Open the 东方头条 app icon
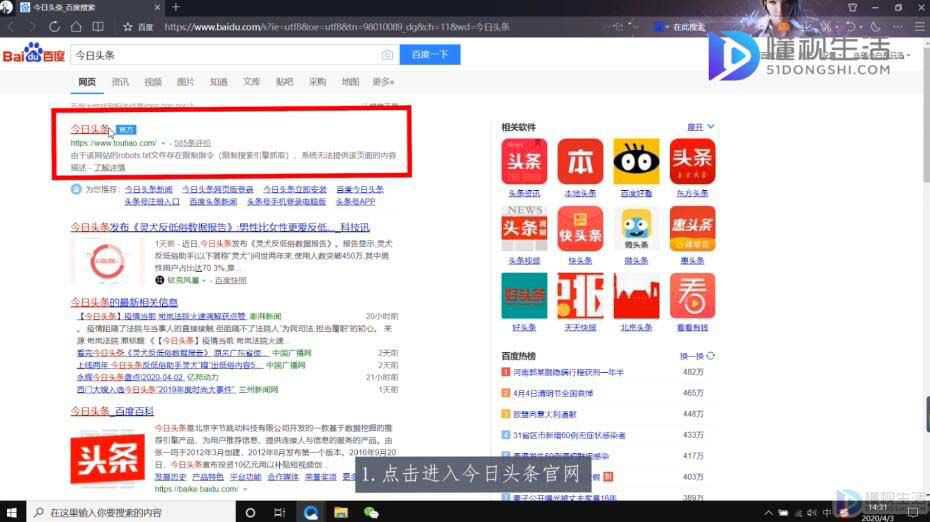This screenshot has width=930, height=522. 692,161
